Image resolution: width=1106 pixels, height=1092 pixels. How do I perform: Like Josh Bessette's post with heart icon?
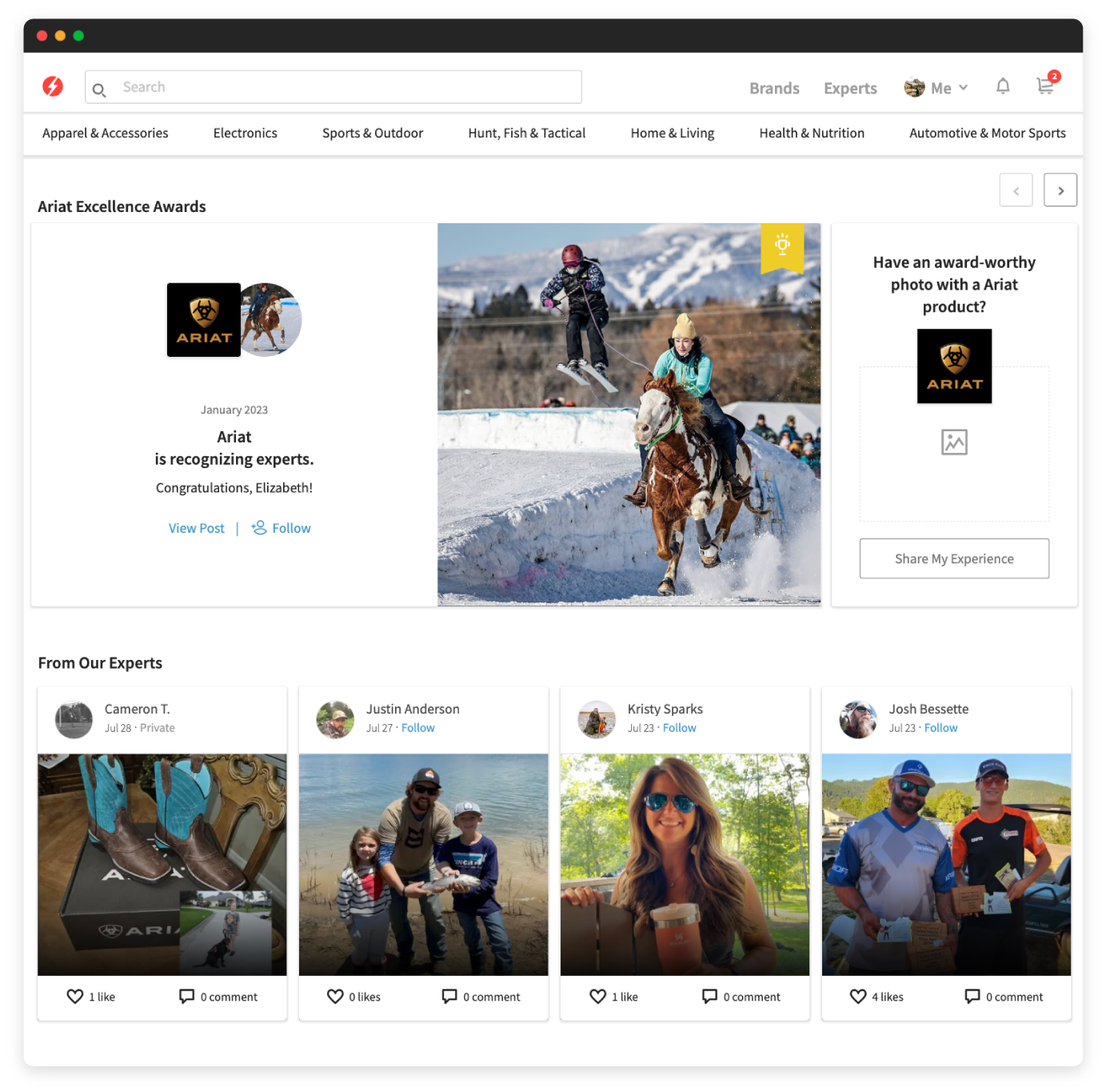click(x=858, y=996)
